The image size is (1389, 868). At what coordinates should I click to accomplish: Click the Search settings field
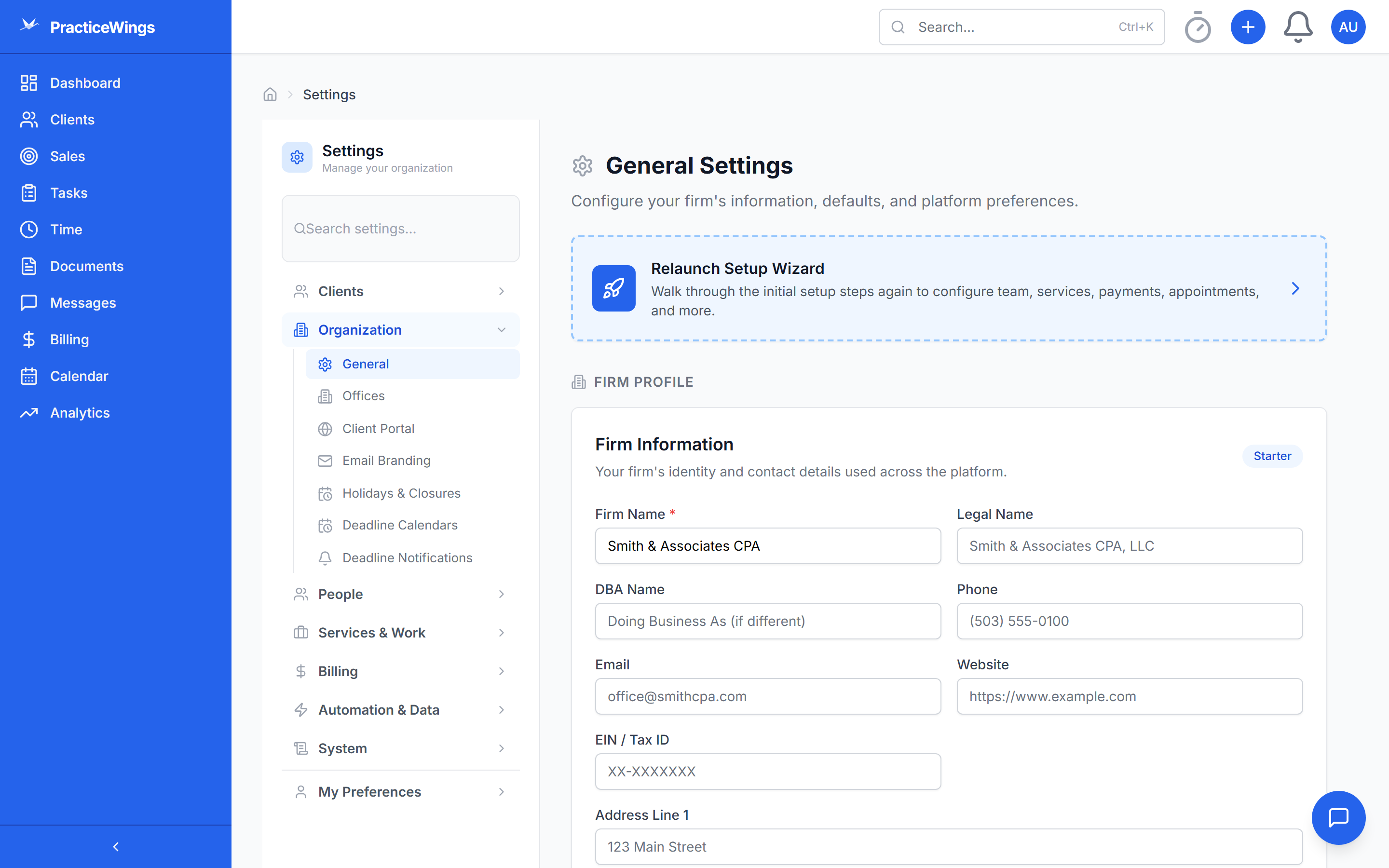coord(400,229)
